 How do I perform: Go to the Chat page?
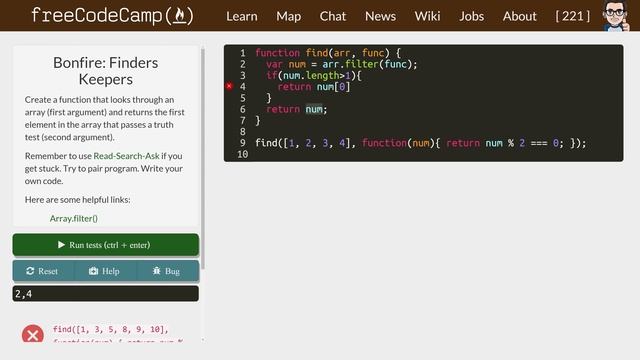pos(333,16)
